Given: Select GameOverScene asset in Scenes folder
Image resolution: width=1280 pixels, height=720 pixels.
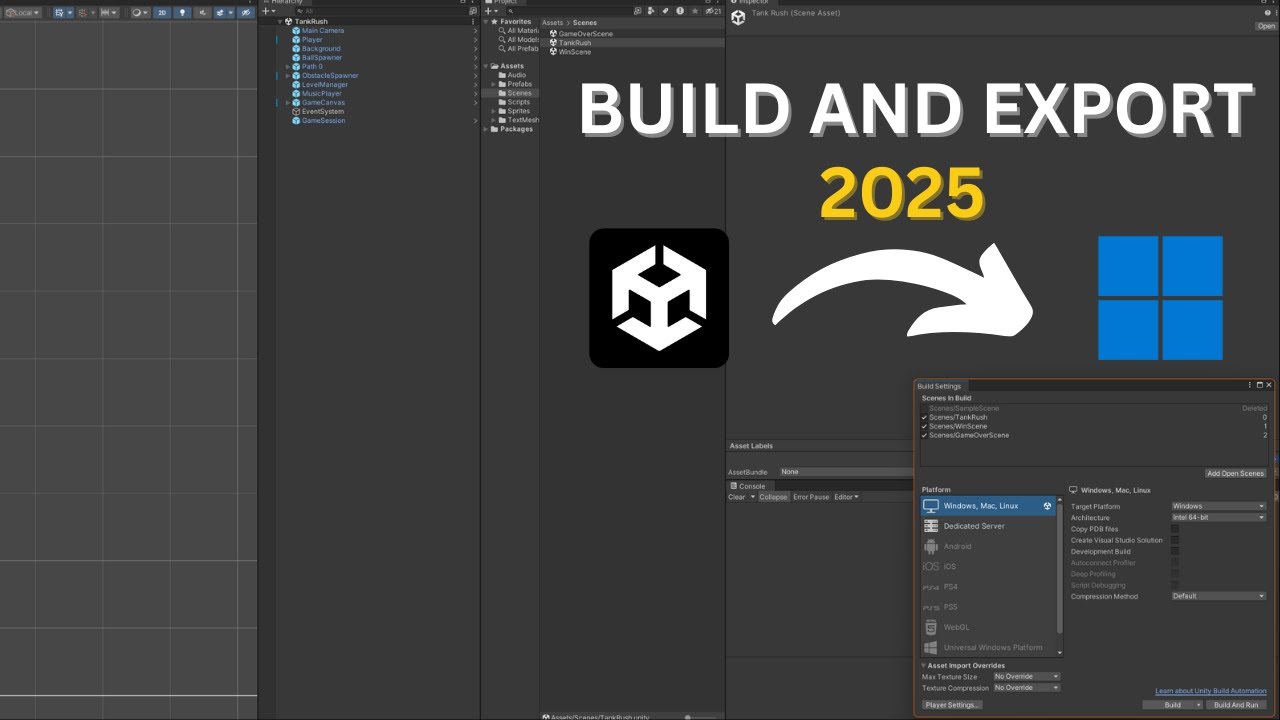Looking at the screenshot, I should click(581, 34).
